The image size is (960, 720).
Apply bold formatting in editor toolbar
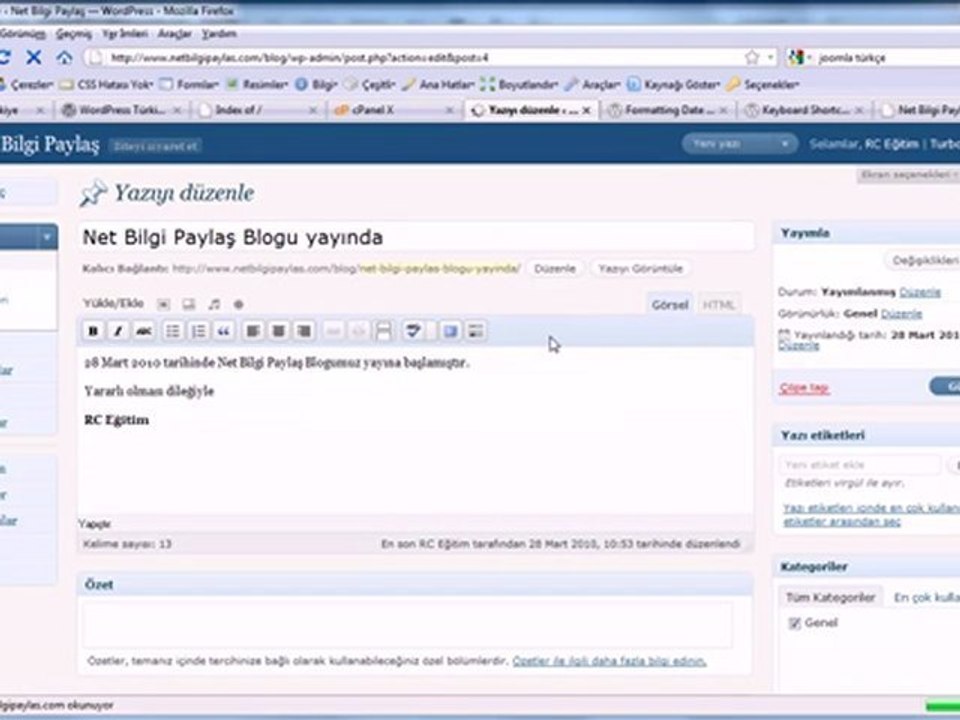[93, 331]
